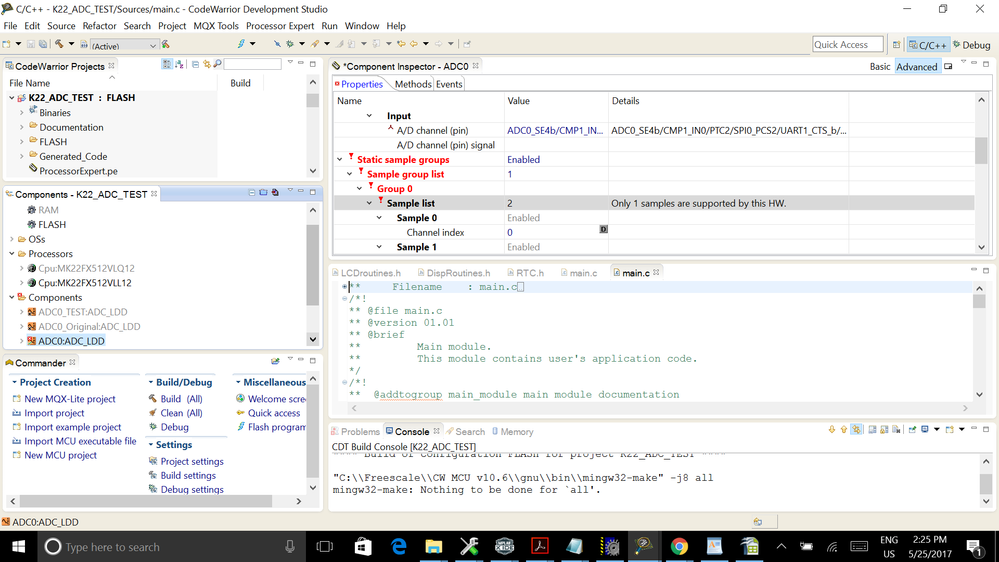999x562 pixels.
Task: Click the ADC0:ADC_LDD component icon
Action: [x=31, y=341]
